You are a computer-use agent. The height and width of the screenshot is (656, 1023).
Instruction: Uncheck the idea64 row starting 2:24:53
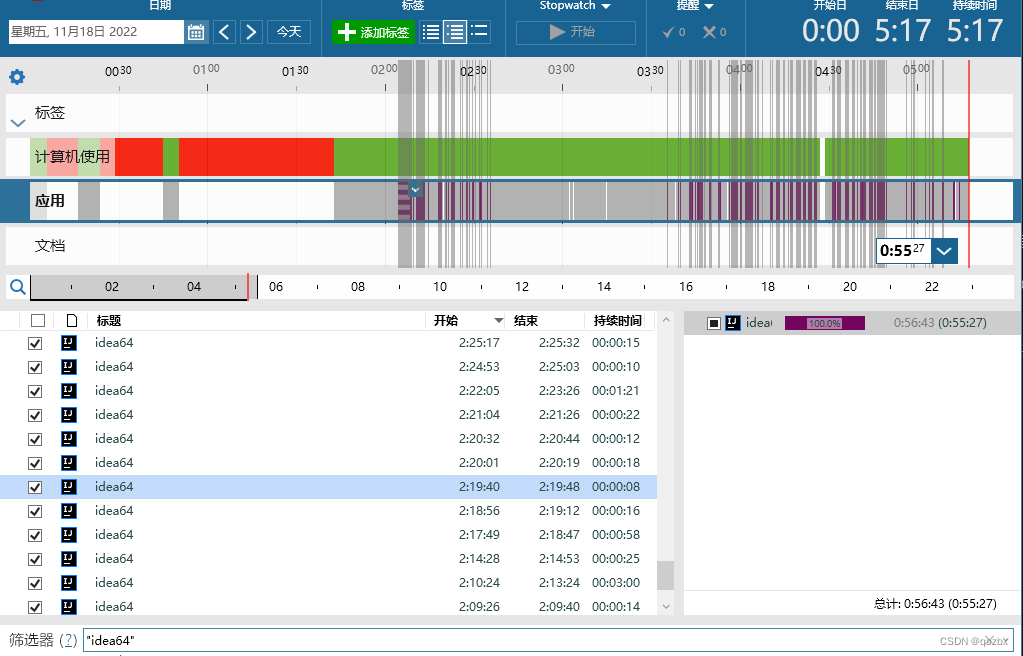click(35, 367)
